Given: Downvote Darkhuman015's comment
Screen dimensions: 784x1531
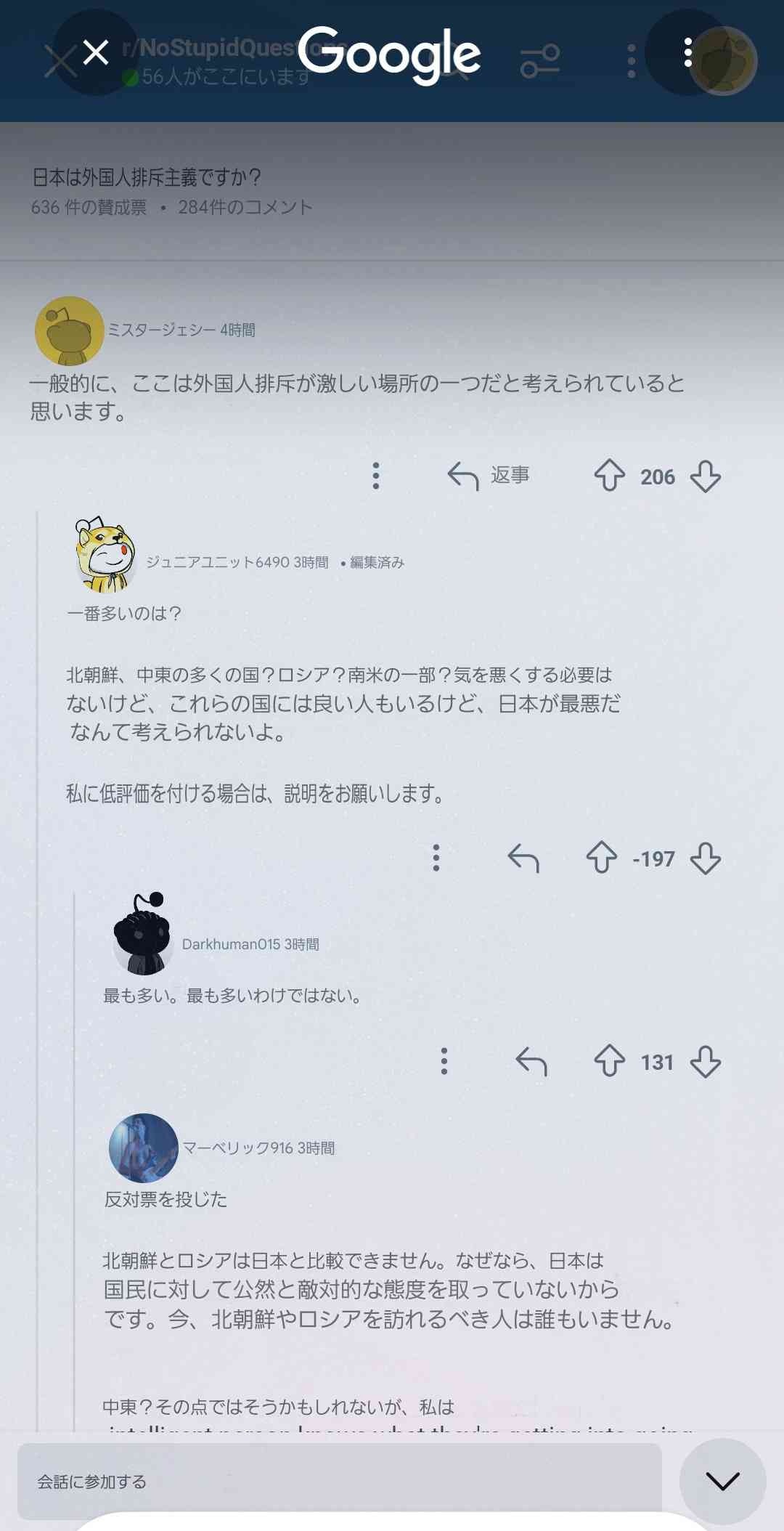Looking at the screenshot, I should 706,1061.
